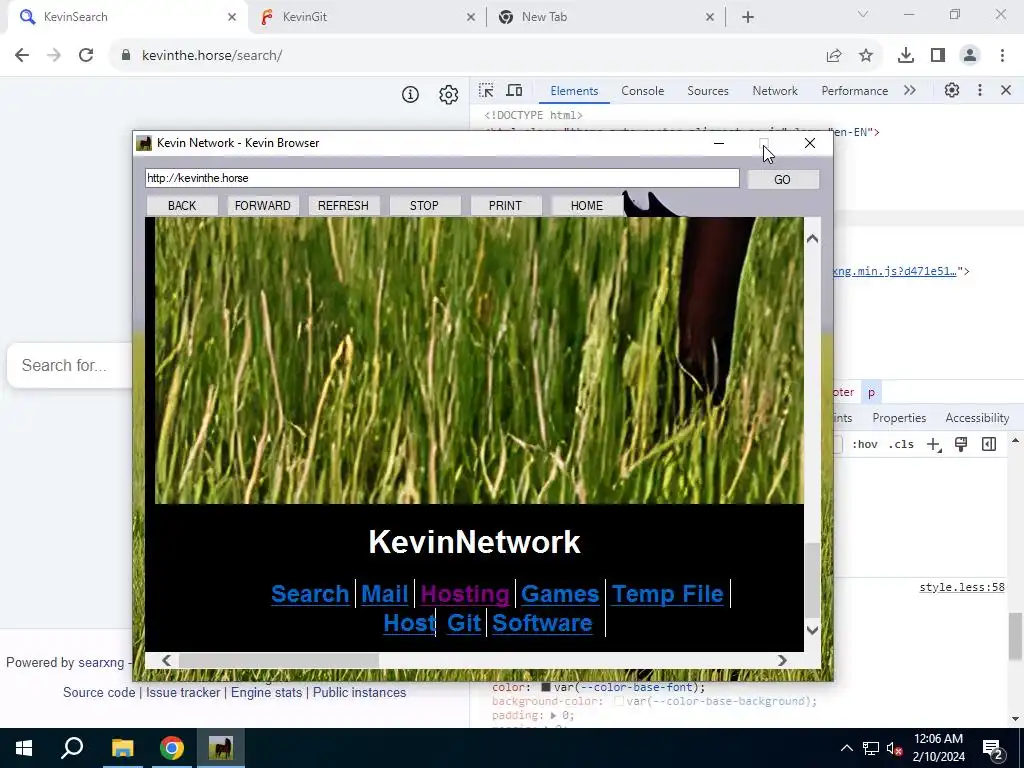Click scroll-down arrow in Kevin Browser page

[x=812, y=630]
